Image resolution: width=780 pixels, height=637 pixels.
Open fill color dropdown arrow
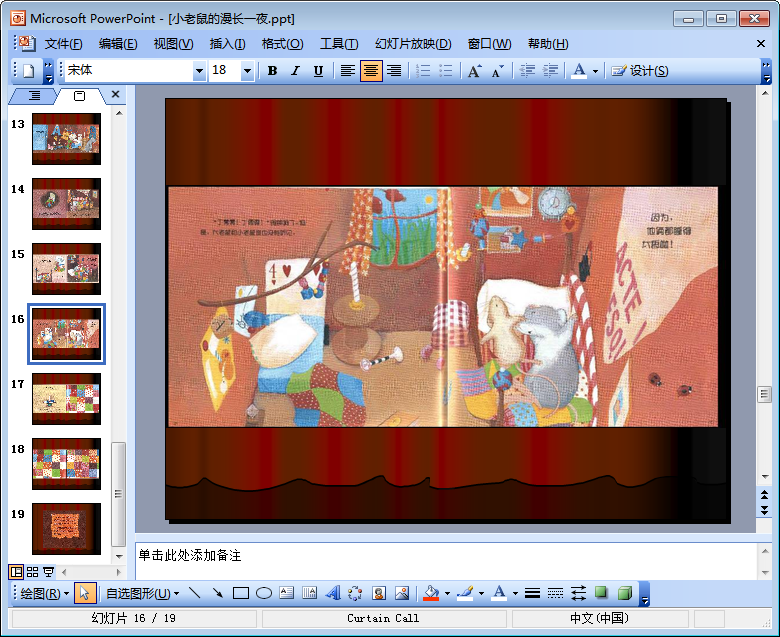447,593
